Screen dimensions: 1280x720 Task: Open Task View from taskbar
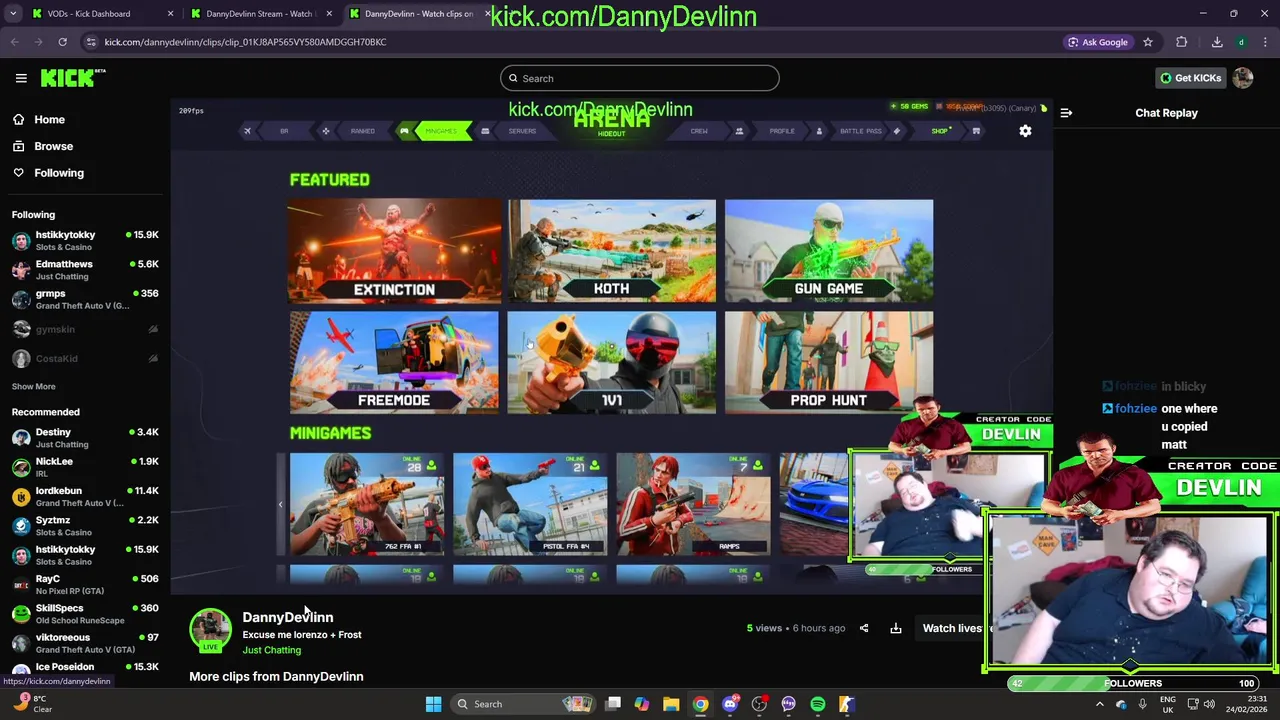tap(613, 704)
